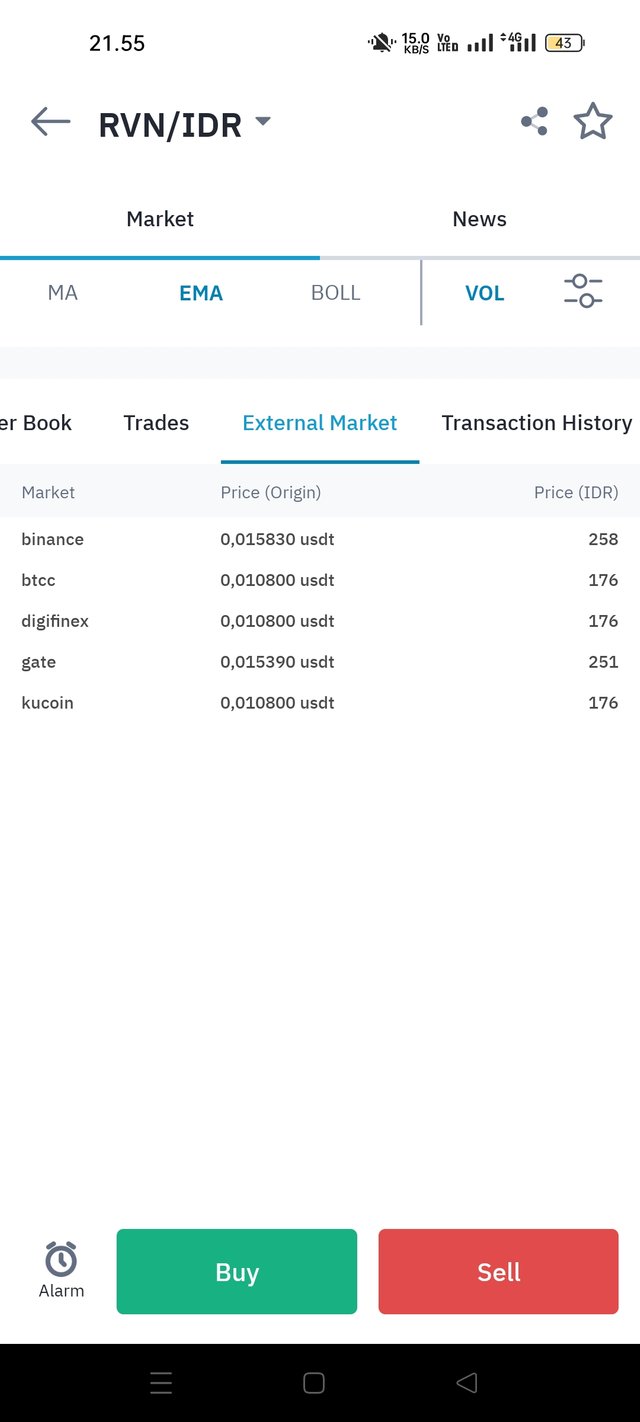Toggle the EMA indicator
This screenshot has height=1422, width=640.
tap(201, 293)
